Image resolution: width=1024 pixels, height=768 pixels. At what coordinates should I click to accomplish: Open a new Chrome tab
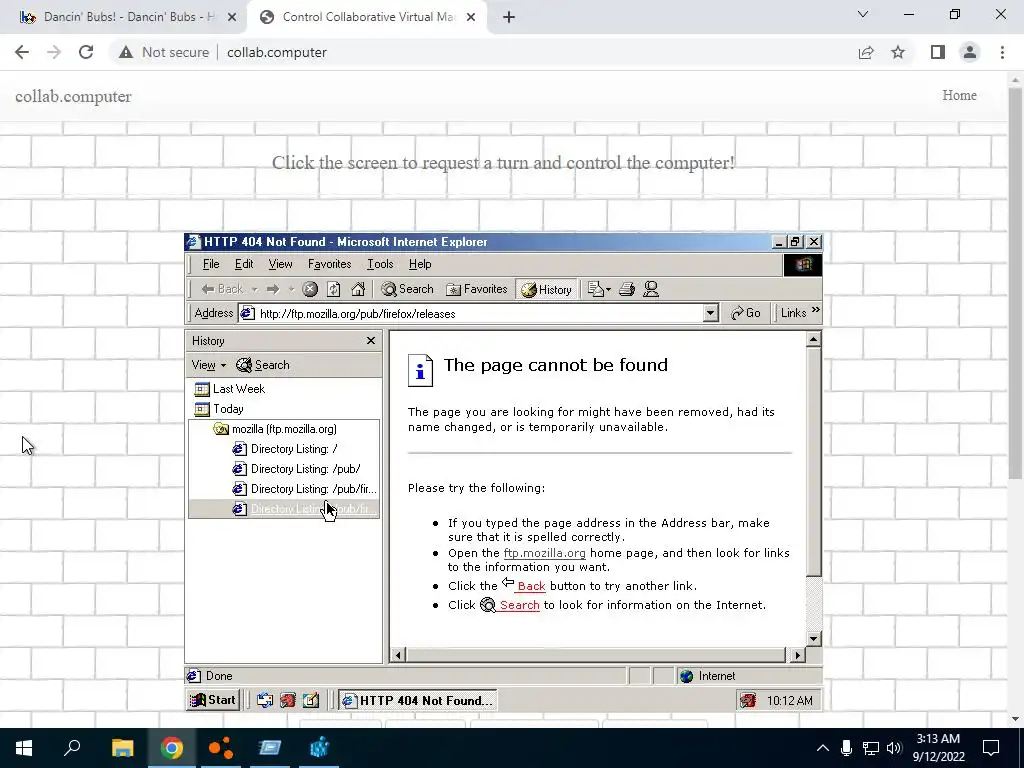(x=509, y=18)
